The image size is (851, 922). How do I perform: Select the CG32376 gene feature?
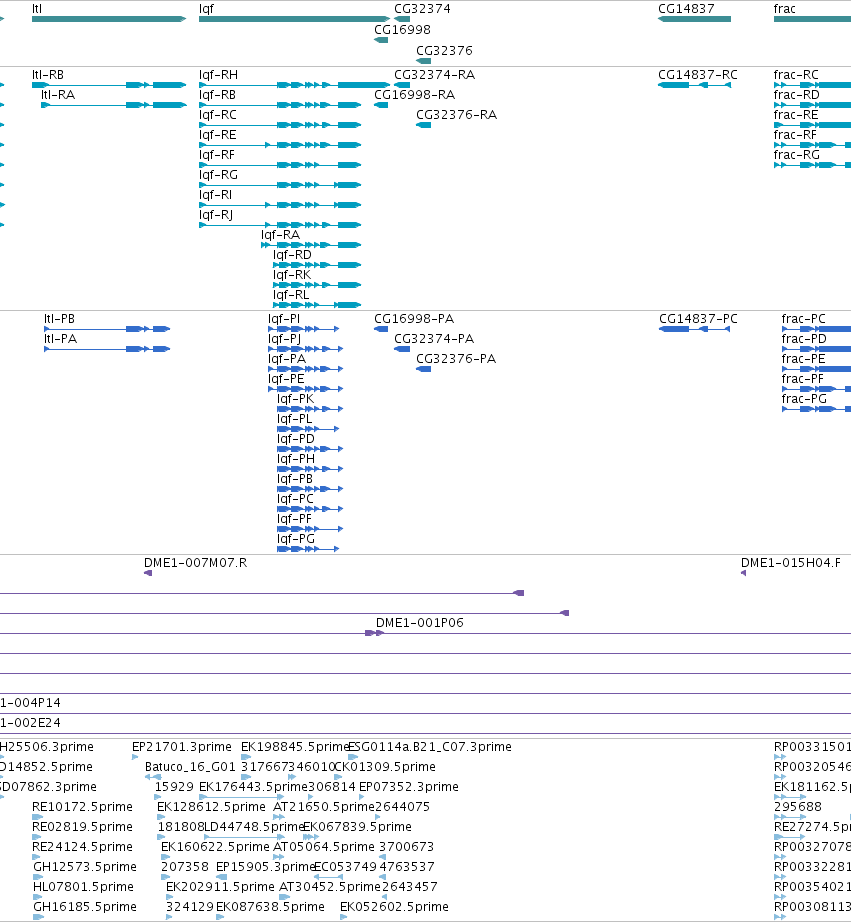pos(423,61)
